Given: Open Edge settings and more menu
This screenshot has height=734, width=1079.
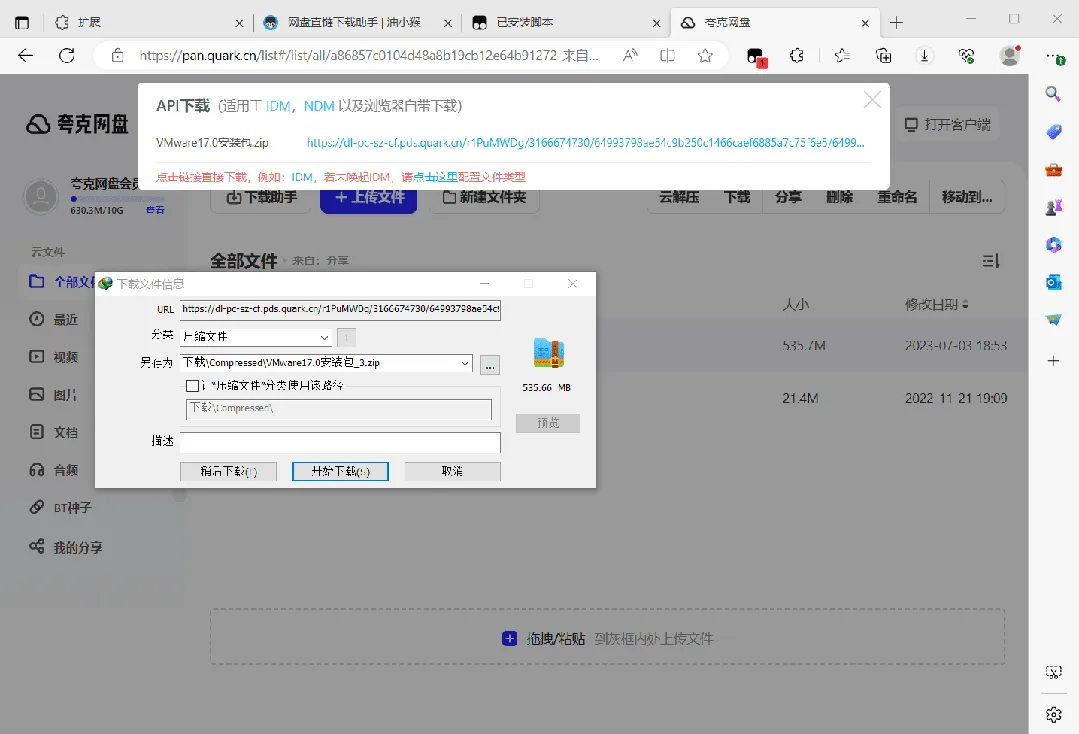Looking at the screenshot, I should tap(1054, 56).
